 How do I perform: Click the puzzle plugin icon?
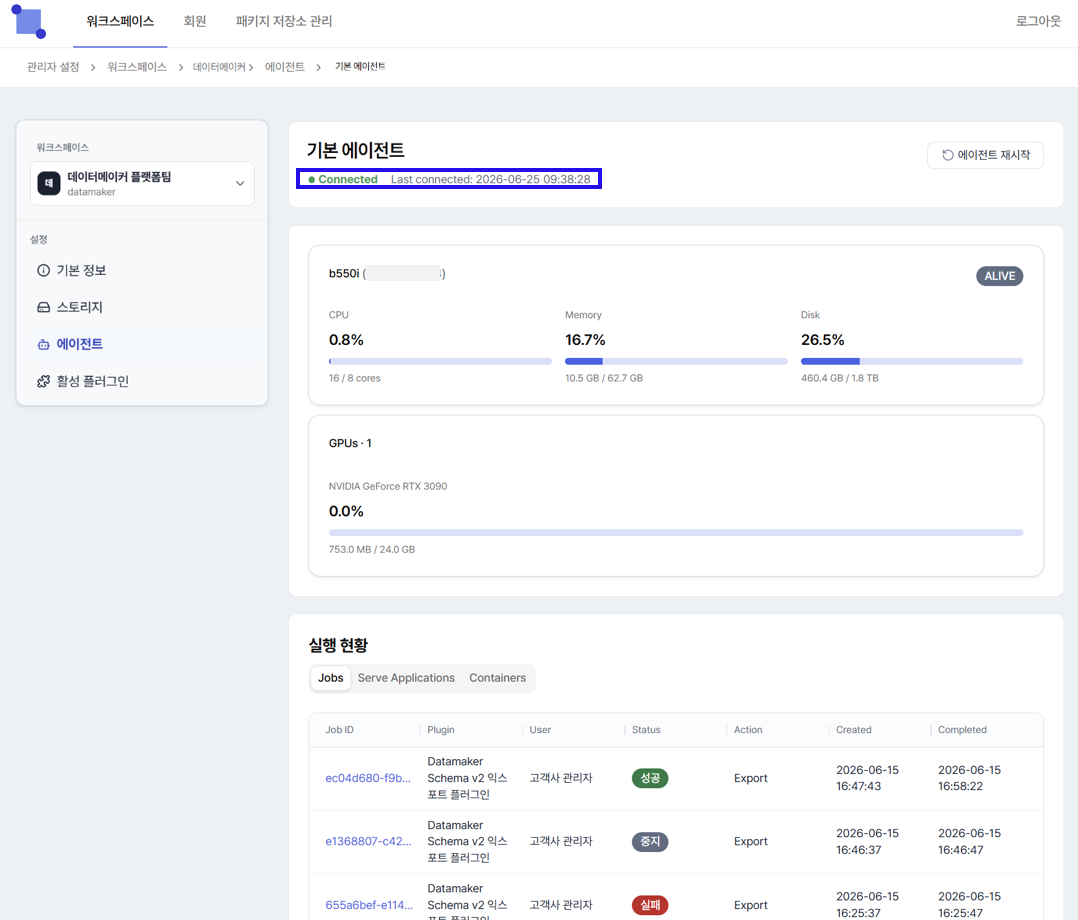coord(43,381)
